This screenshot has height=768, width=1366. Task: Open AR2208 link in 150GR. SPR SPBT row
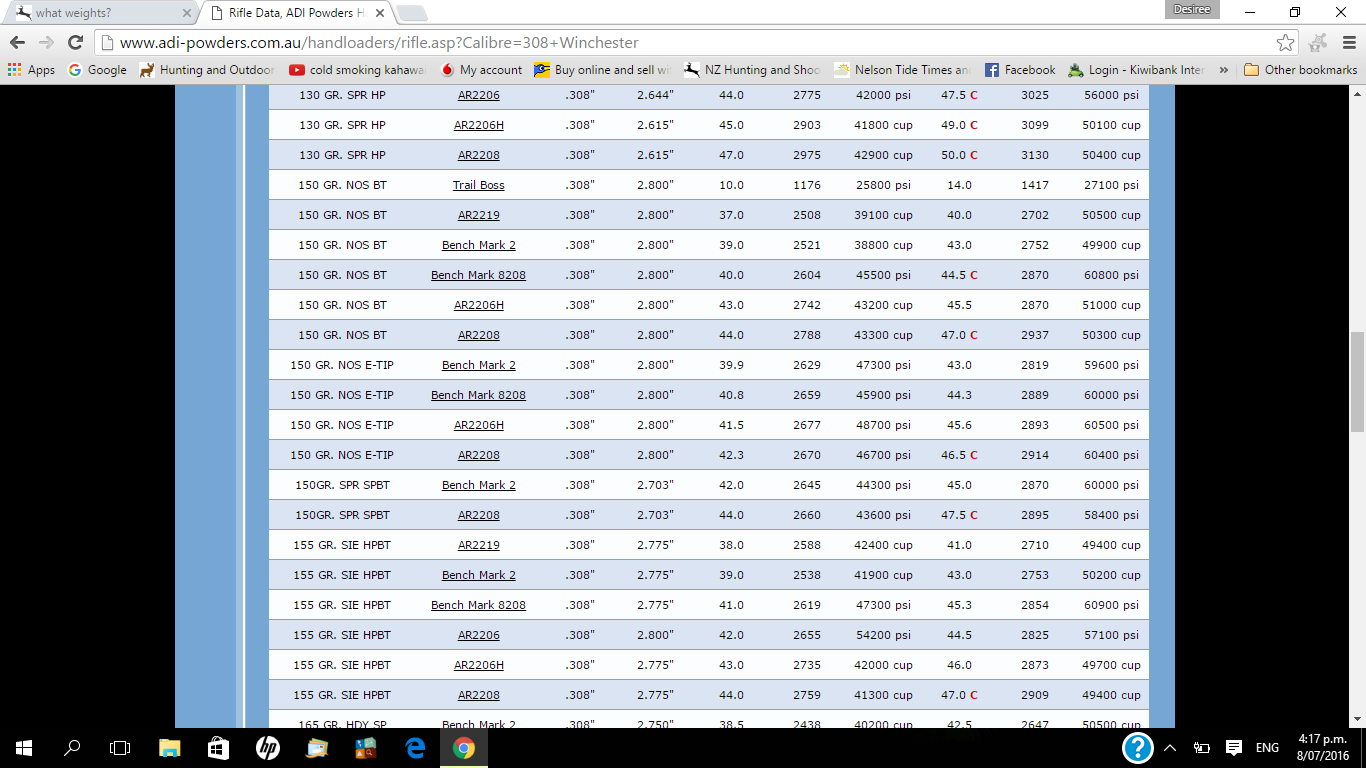pyautogui.click(x=478, y=515)
